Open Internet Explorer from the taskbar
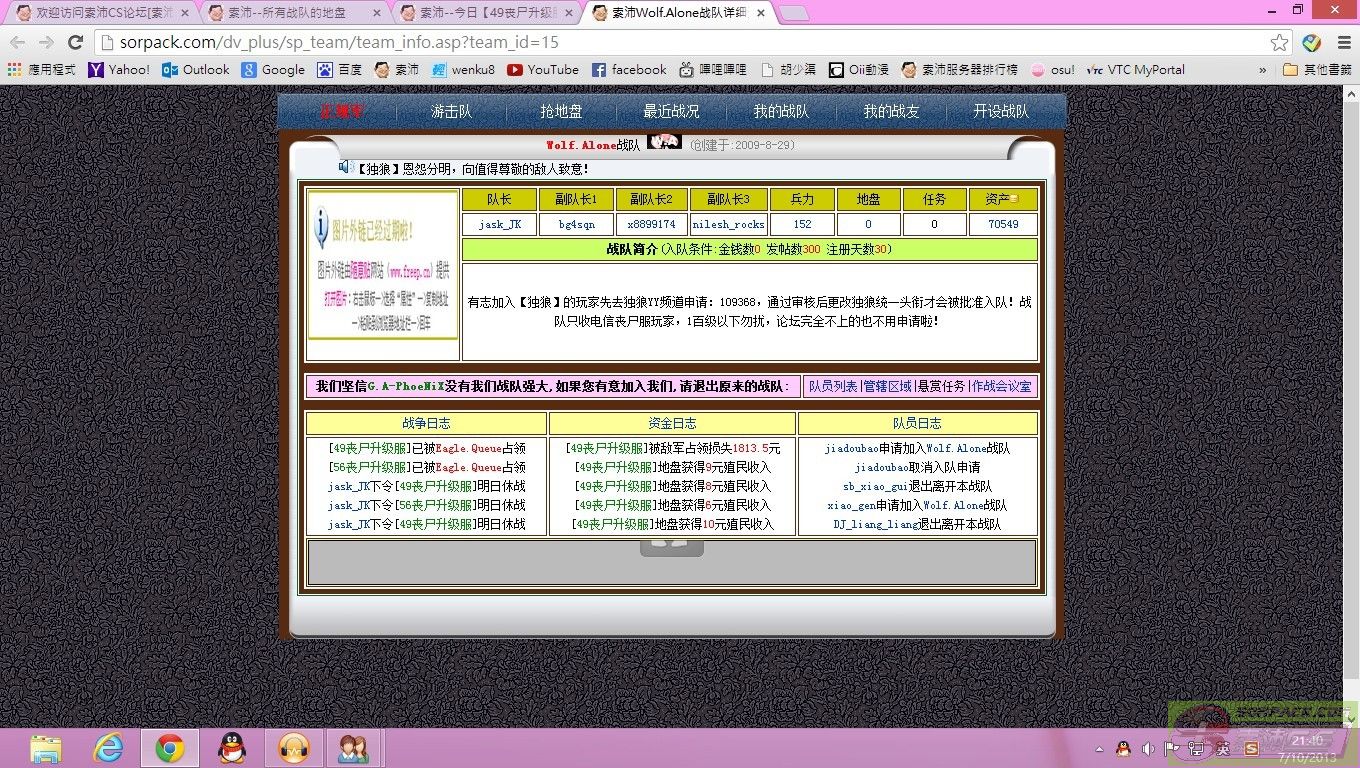Viewport: 1360px width, 768px height. [108, 747]
